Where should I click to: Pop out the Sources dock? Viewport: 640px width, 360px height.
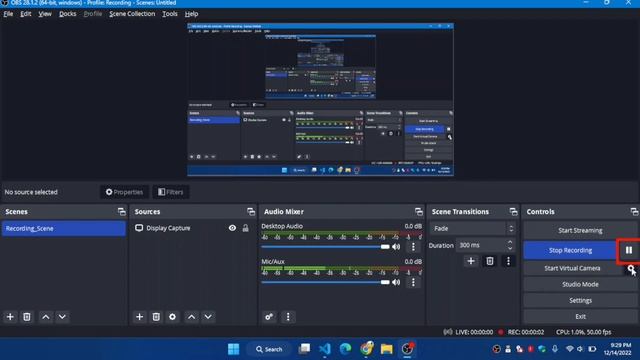251,211
